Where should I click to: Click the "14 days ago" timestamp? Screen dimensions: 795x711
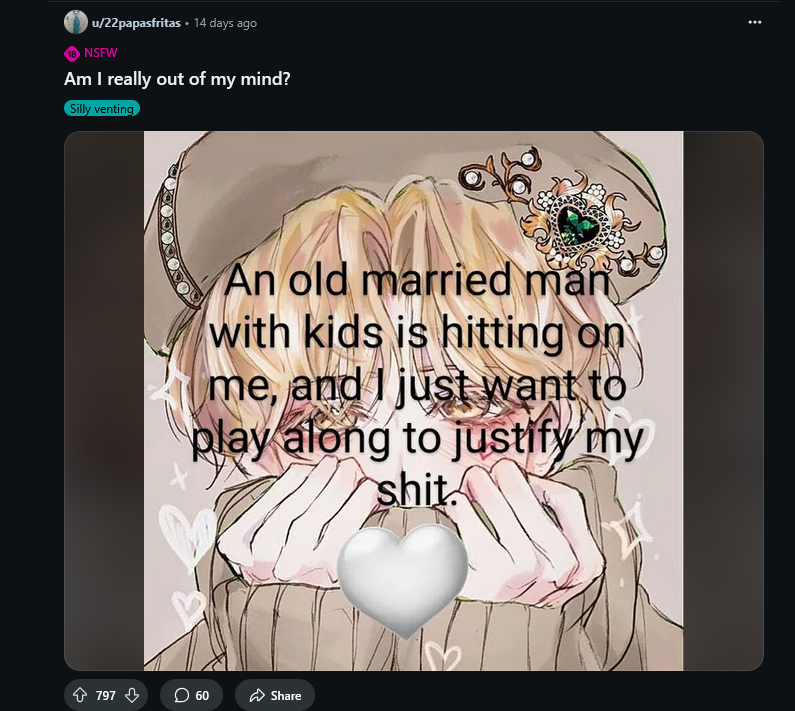click(225, 22)
